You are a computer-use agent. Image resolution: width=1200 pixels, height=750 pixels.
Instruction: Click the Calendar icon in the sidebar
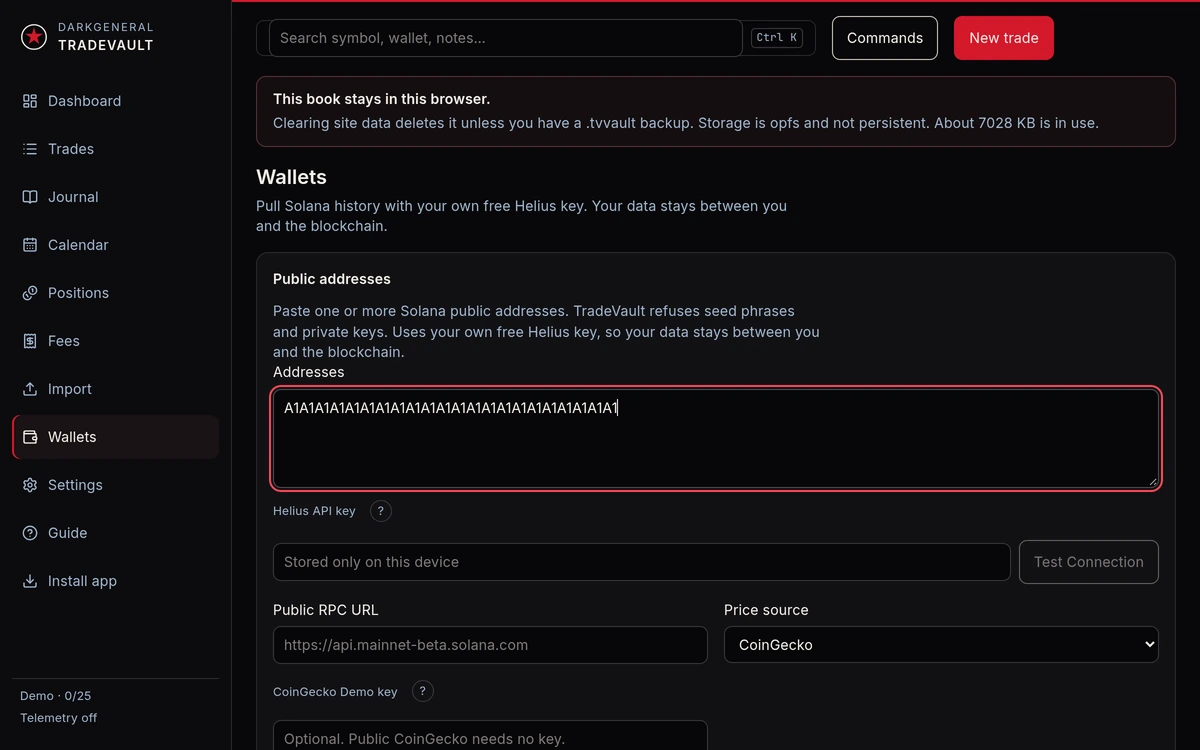point(30,245)
